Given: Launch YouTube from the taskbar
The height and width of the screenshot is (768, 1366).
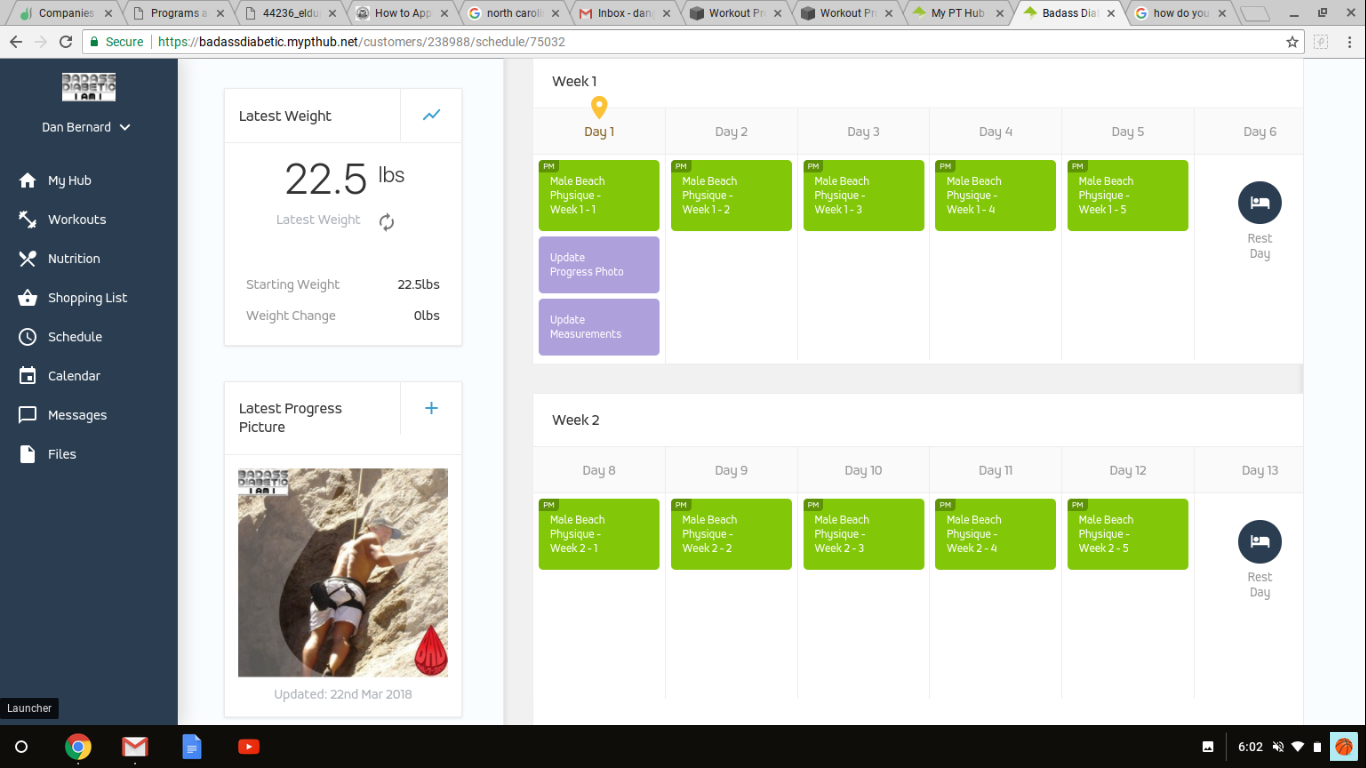Looking at the screenshot, I should pyautogui.click(x=248, y=745).
